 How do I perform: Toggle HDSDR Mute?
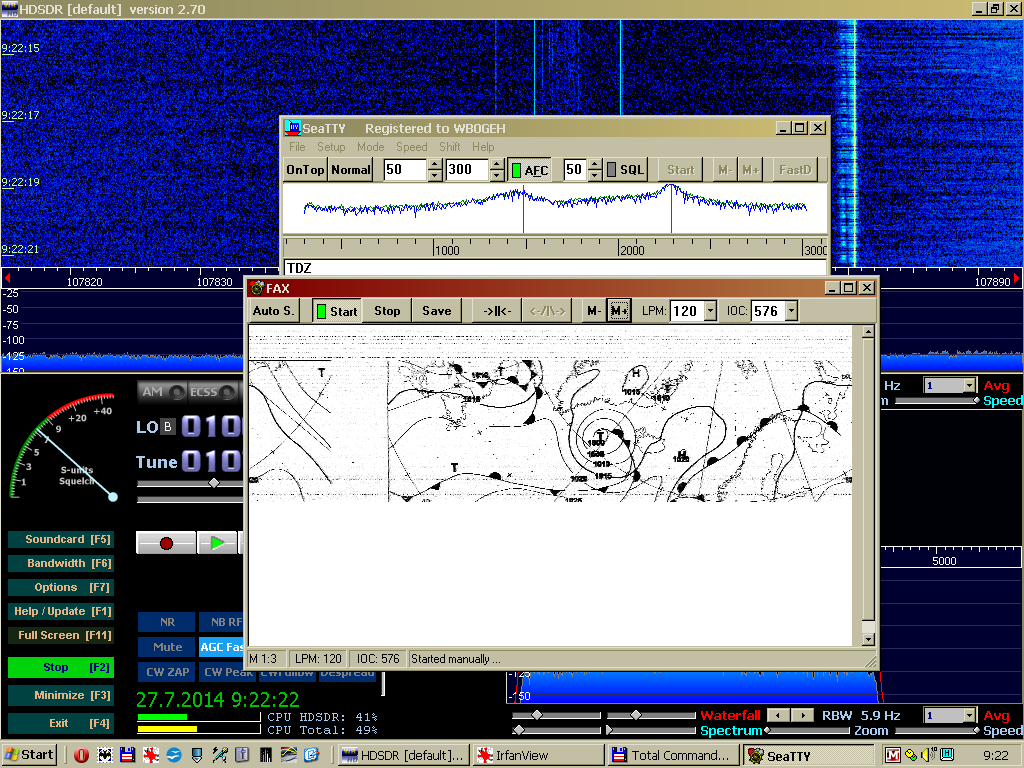[x=167, y=647]
